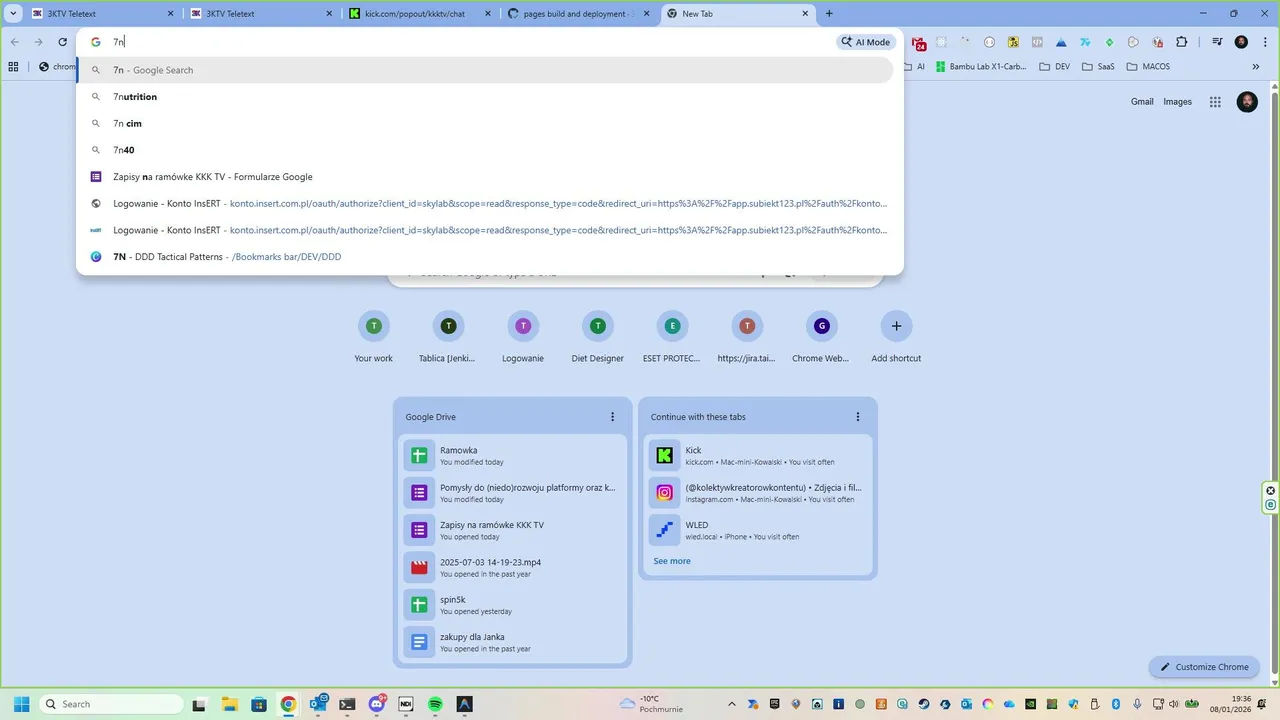
Task: Open the SaaS bookmarks folder
Action: pos(1097,67)
